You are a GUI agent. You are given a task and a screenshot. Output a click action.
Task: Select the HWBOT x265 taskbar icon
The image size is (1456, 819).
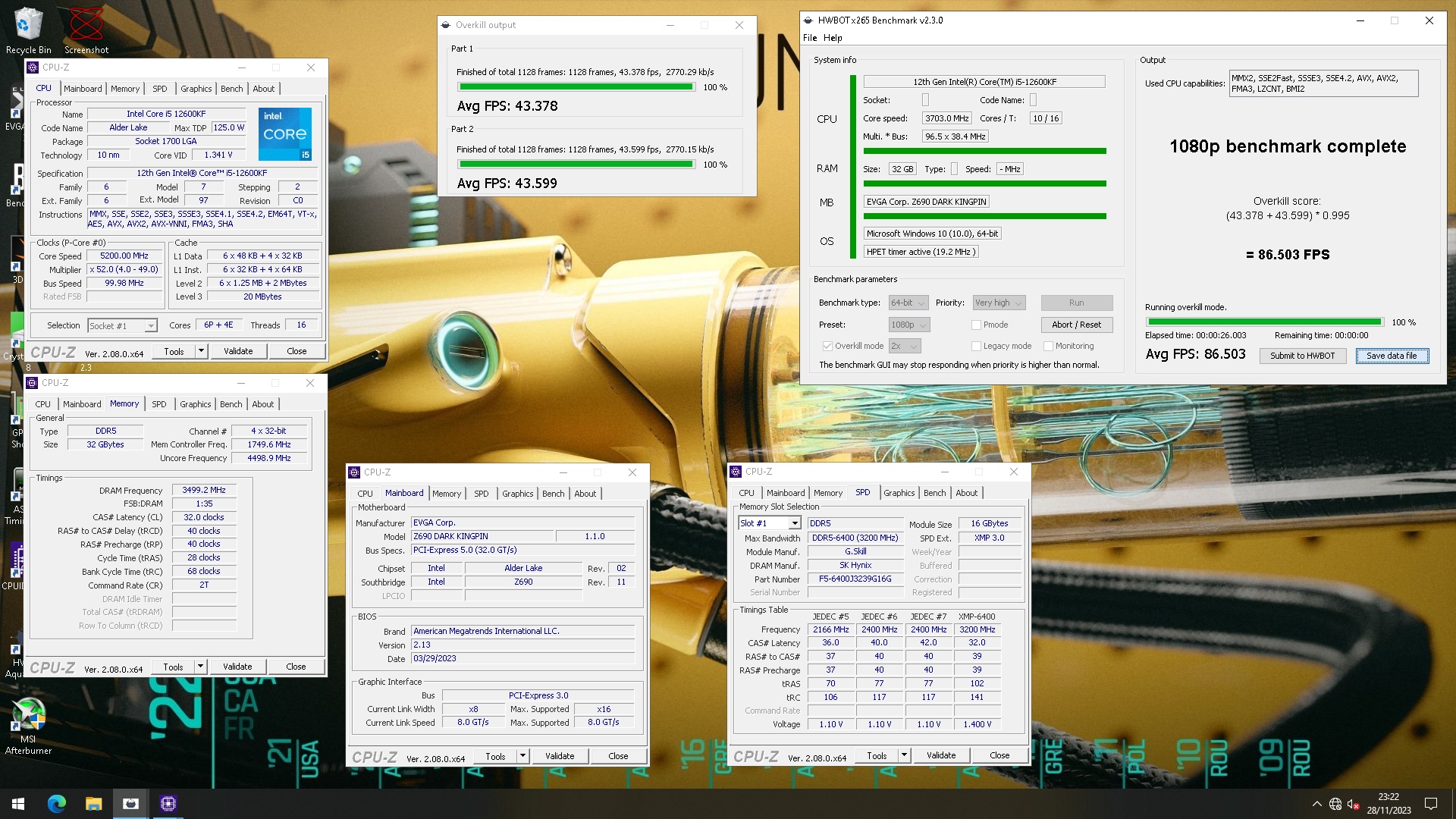130,803
